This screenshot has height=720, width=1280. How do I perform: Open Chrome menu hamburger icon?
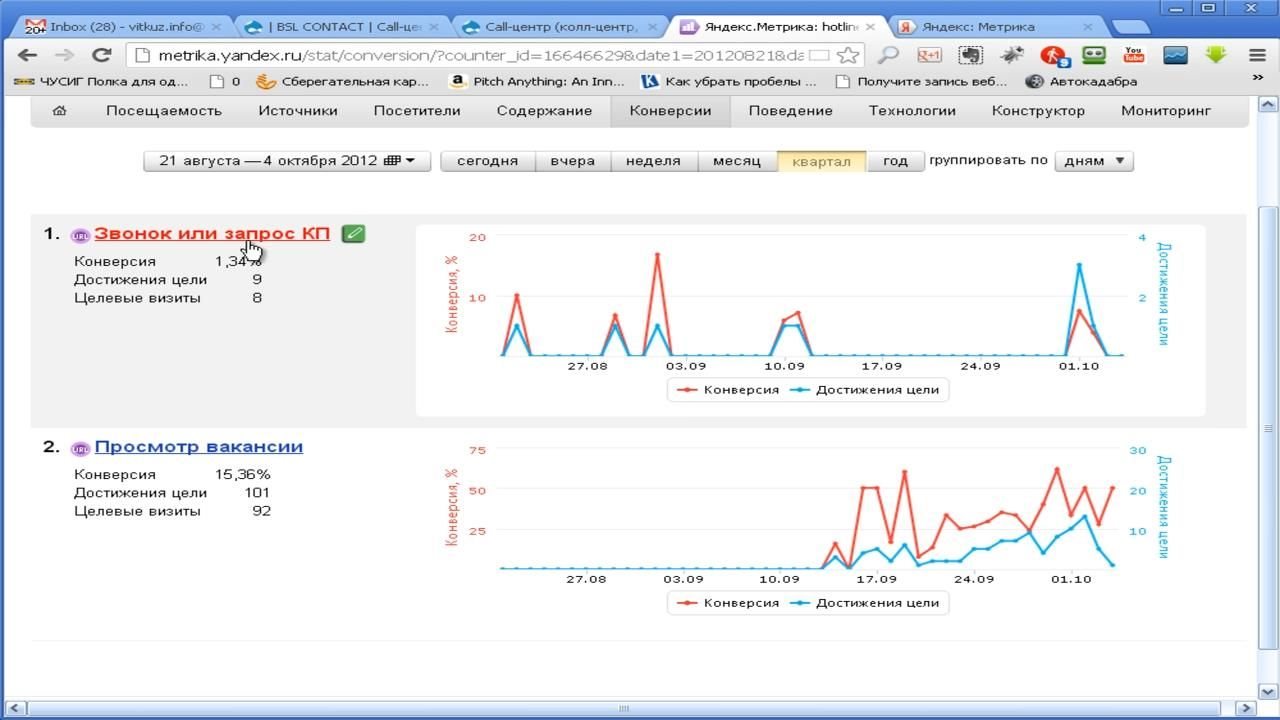point(1257,55)
